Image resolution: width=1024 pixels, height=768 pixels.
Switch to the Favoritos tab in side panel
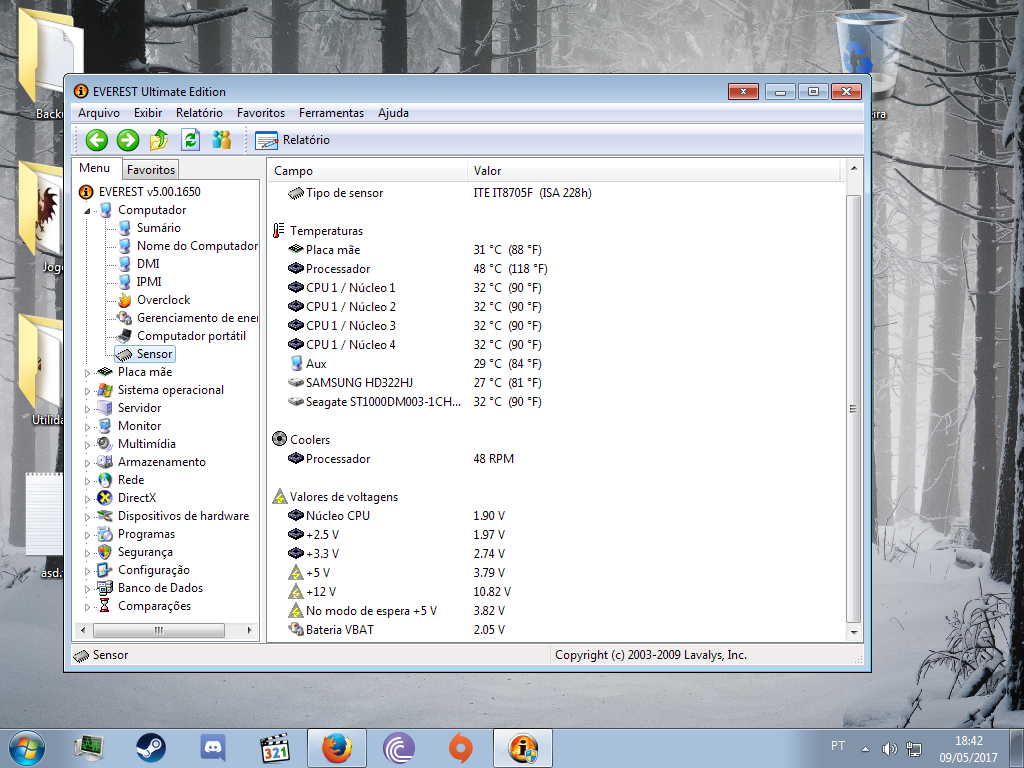tap(151, 170)
